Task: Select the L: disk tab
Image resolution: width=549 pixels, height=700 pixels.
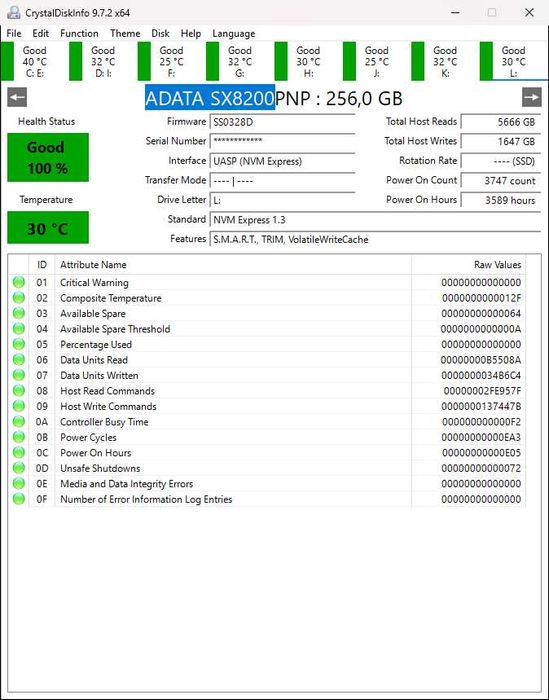Action: tap(513, 61)
